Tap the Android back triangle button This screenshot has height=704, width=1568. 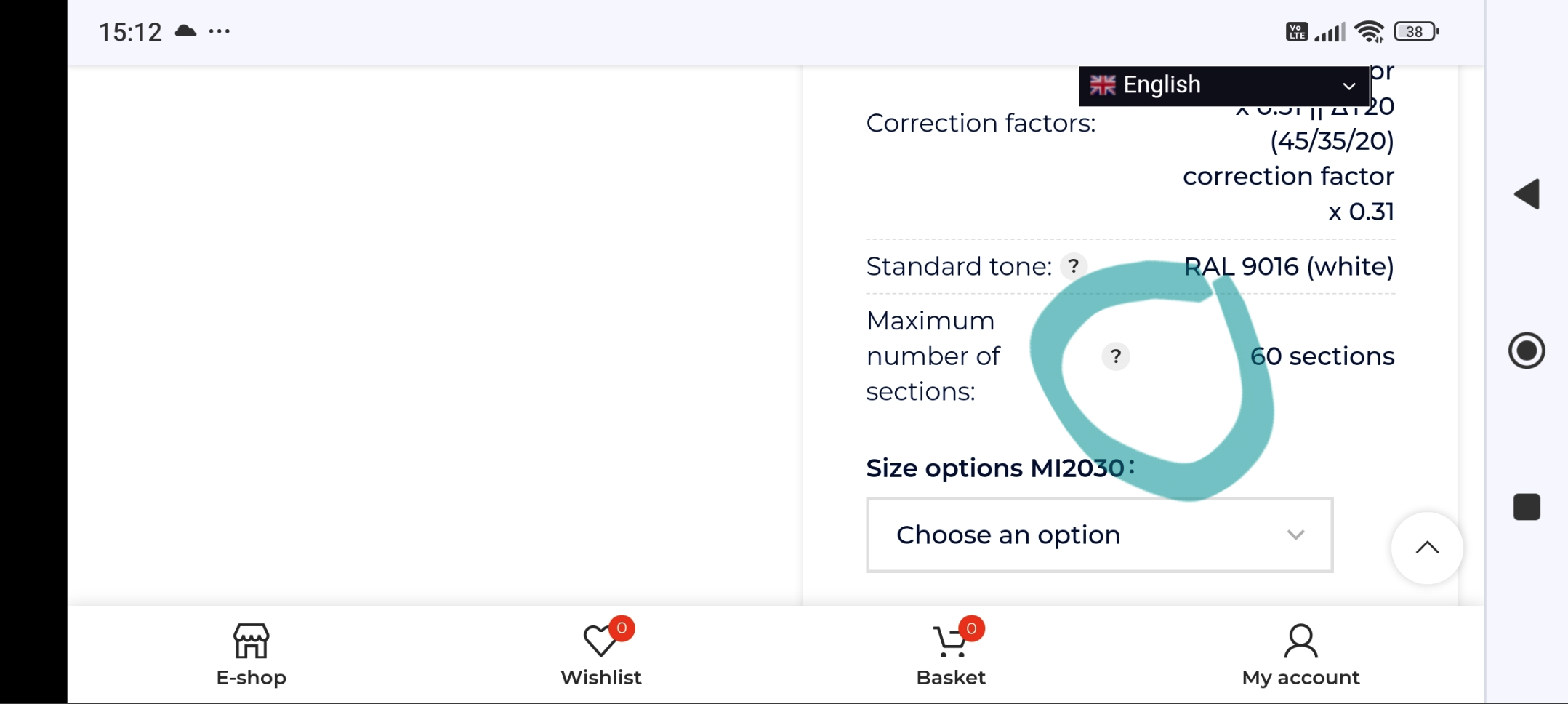pos(1527,194)
